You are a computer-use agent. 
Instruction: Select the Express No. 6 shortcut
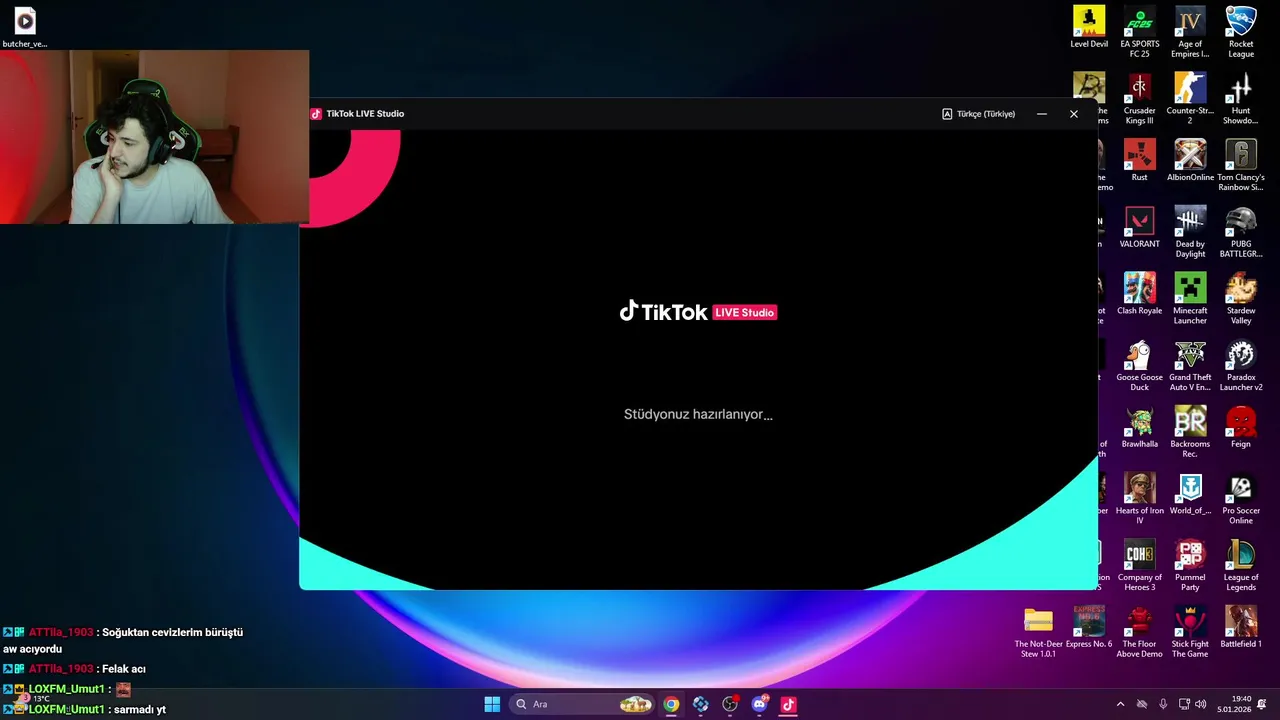1089,627
